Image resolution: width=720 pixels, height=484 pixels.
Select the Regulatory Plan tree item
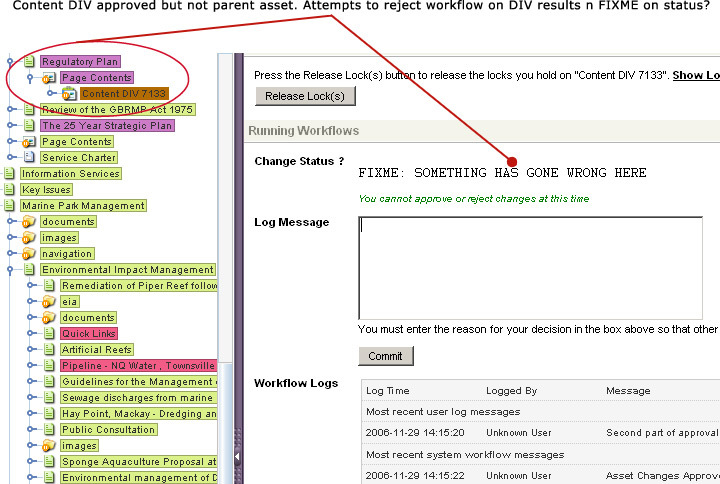coord(80,62)
